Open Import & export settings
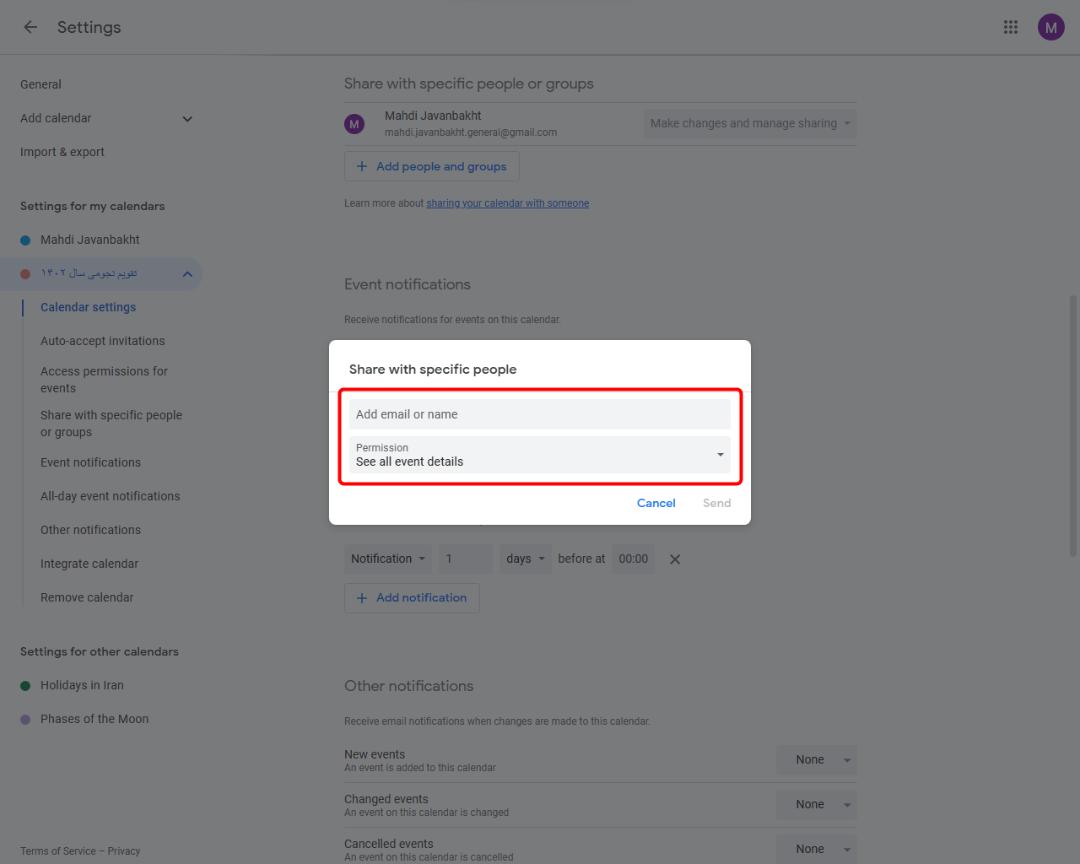 point(62,152)
